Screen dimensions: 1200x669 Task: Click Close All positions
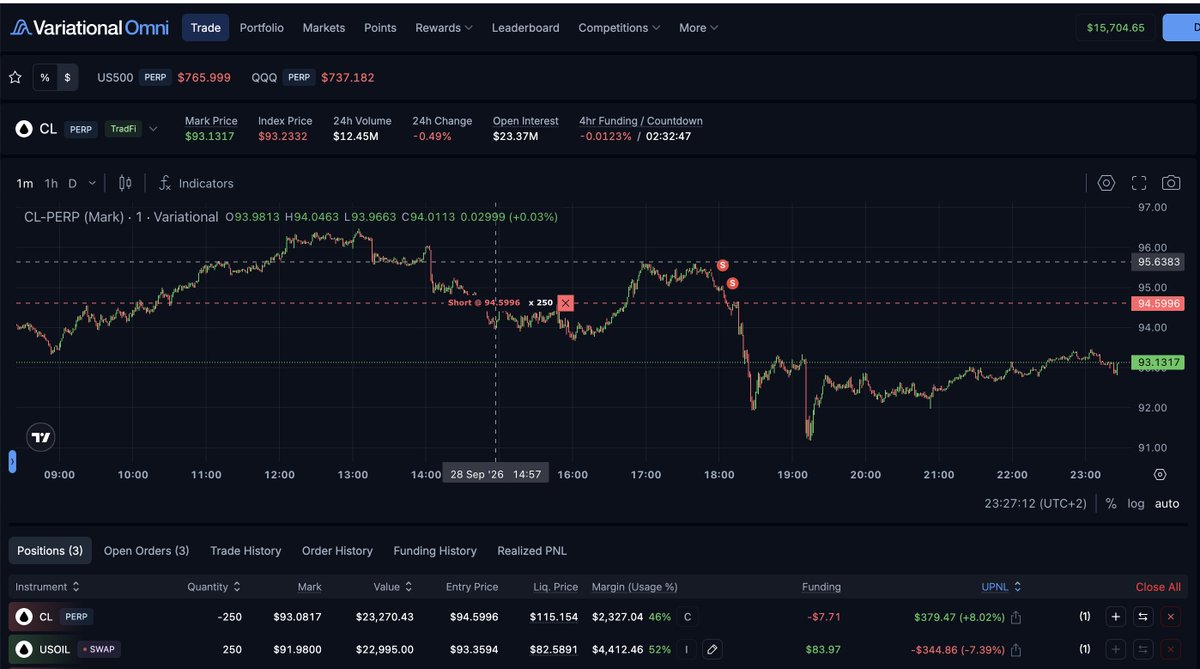click(1158, 587)
